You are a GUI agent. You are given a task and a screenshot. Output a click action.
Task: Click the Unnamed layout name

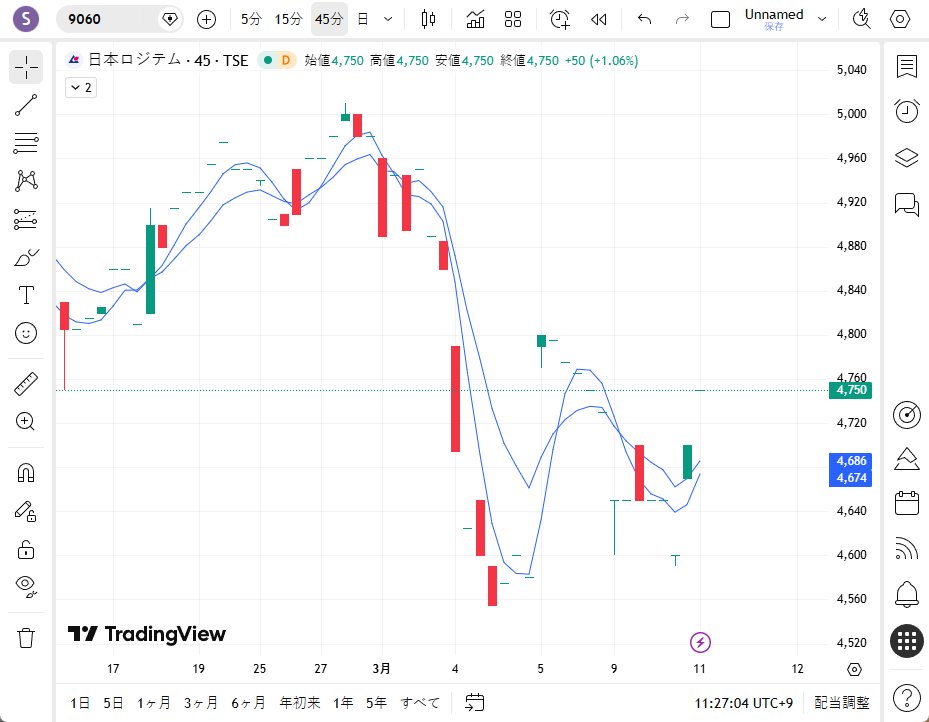774,15
